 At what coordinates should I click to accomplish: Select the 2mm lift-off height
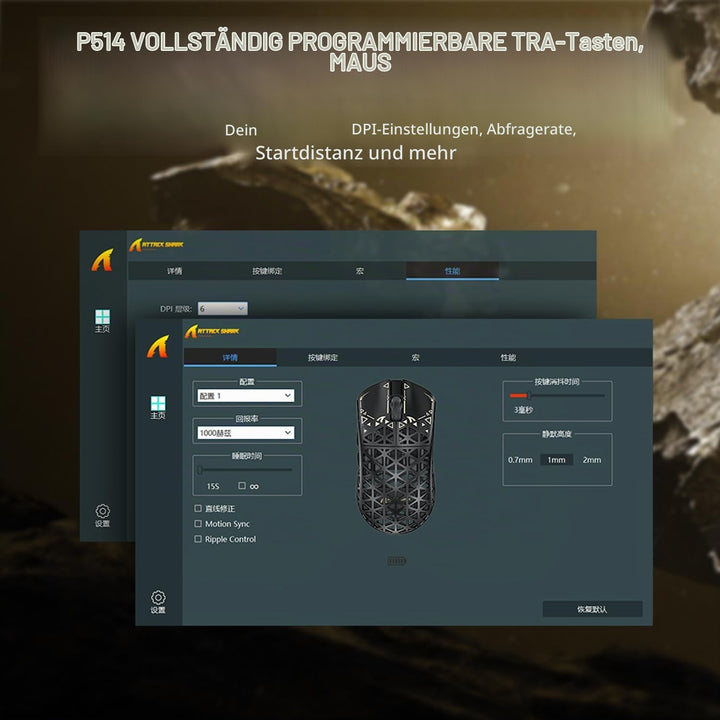click(x=591, y=460)
